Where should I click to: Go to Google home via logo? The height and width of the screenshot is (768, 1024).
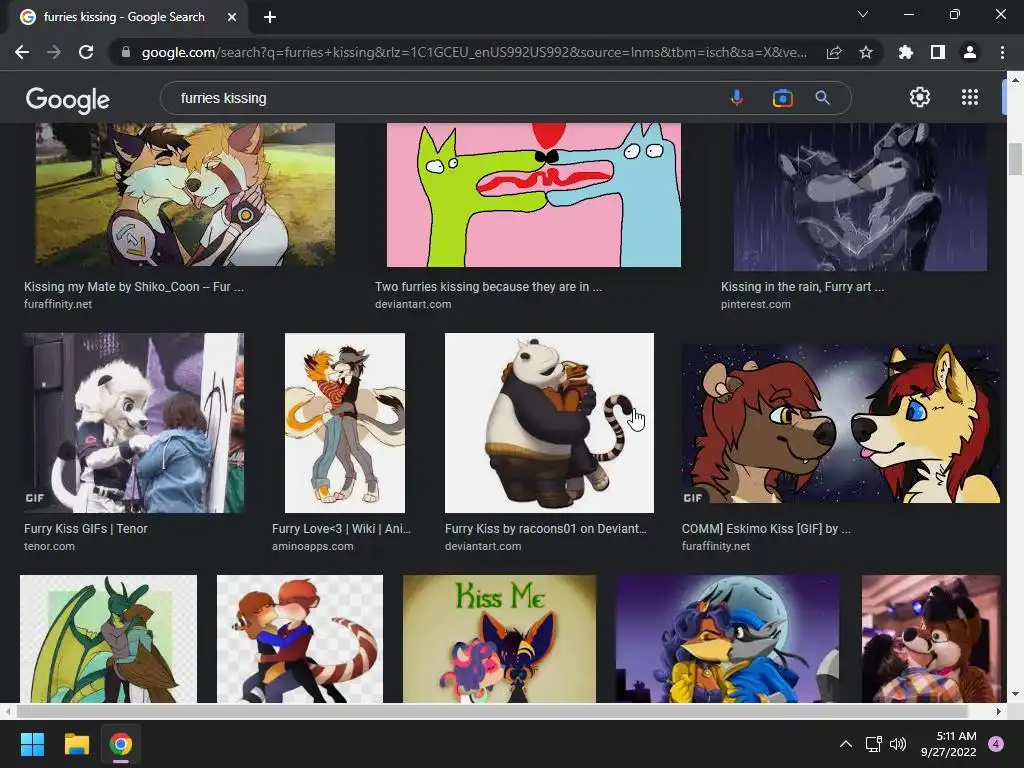pos(68,99)
